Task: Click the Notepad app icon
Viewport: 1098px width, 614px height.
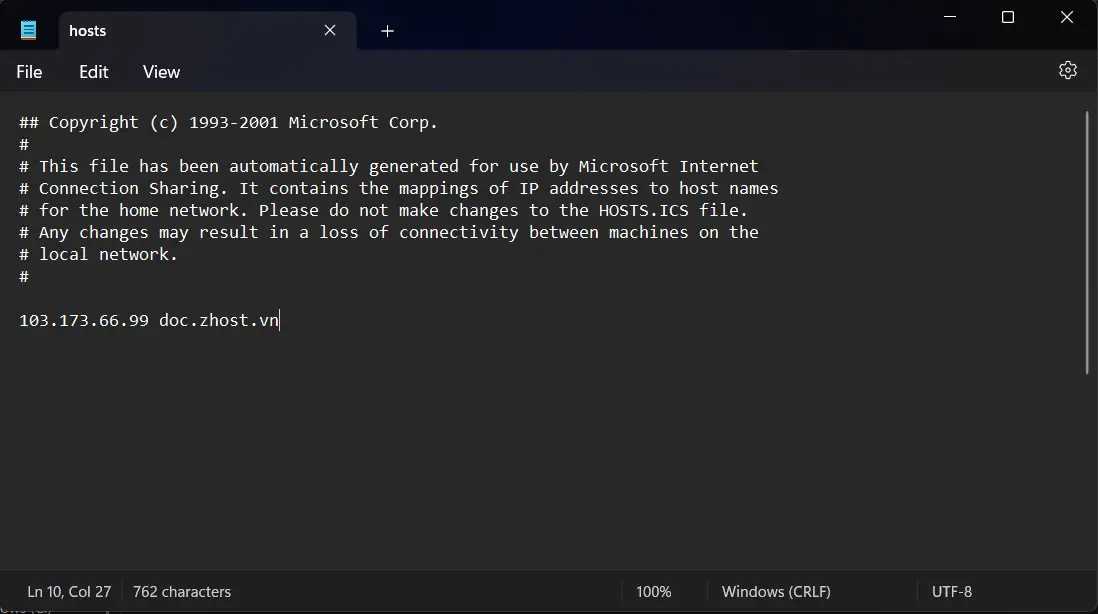Action: 29,30
